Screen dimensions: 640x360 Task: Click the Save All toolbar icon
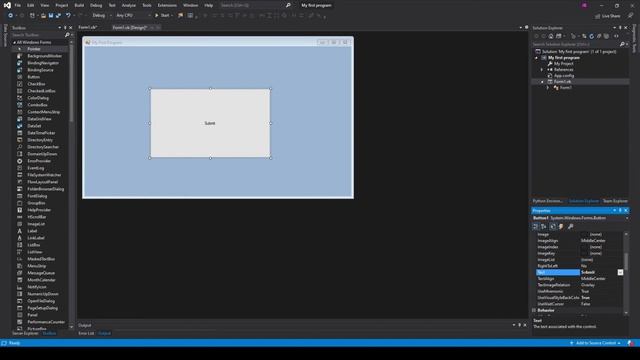(x=58, y=16)
